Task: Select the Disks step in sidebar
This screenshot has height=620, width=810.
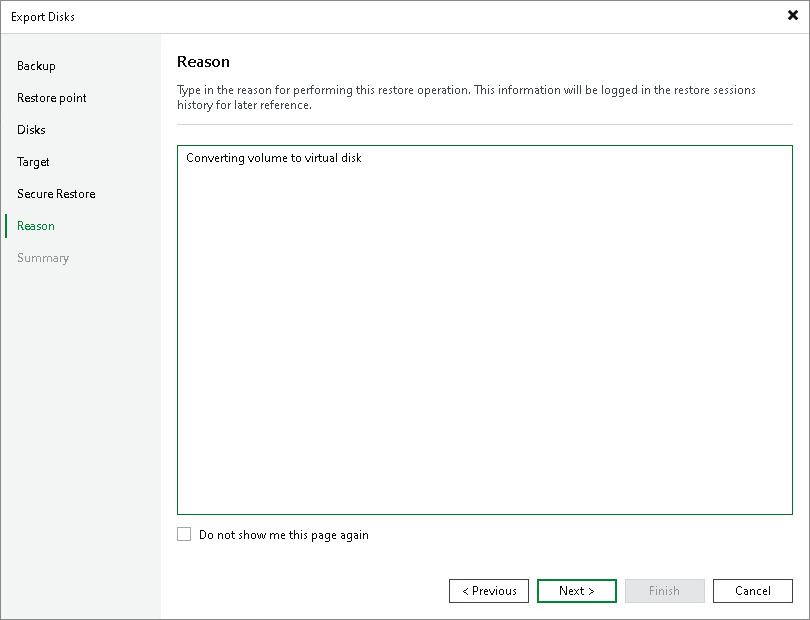Action: 30,130
